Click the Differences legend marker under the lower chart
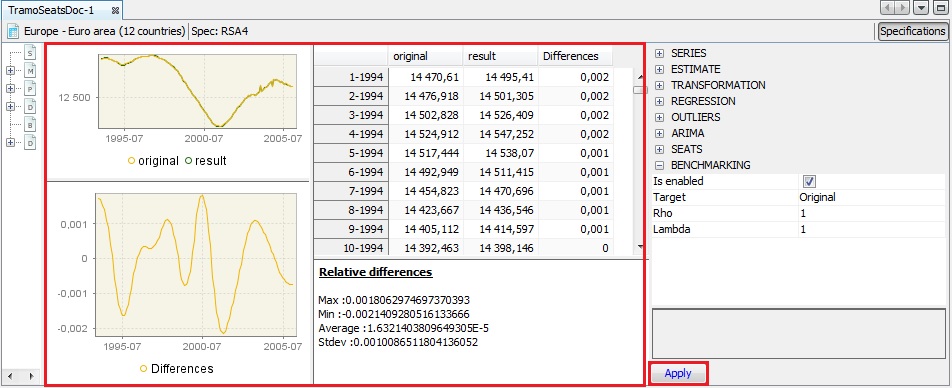The image size is (952, 388). (143, 369)
